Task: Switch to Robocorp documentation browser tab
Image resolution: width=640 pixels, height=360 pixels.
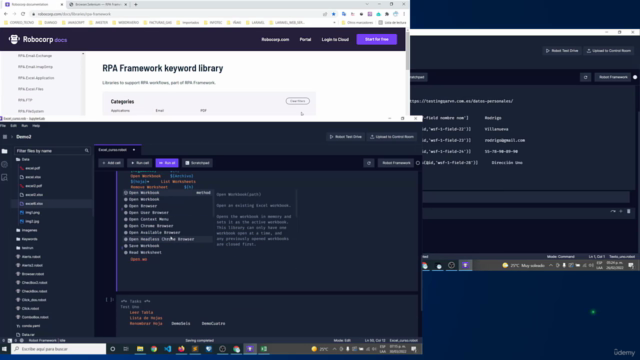Action: (x=33, y=4)
